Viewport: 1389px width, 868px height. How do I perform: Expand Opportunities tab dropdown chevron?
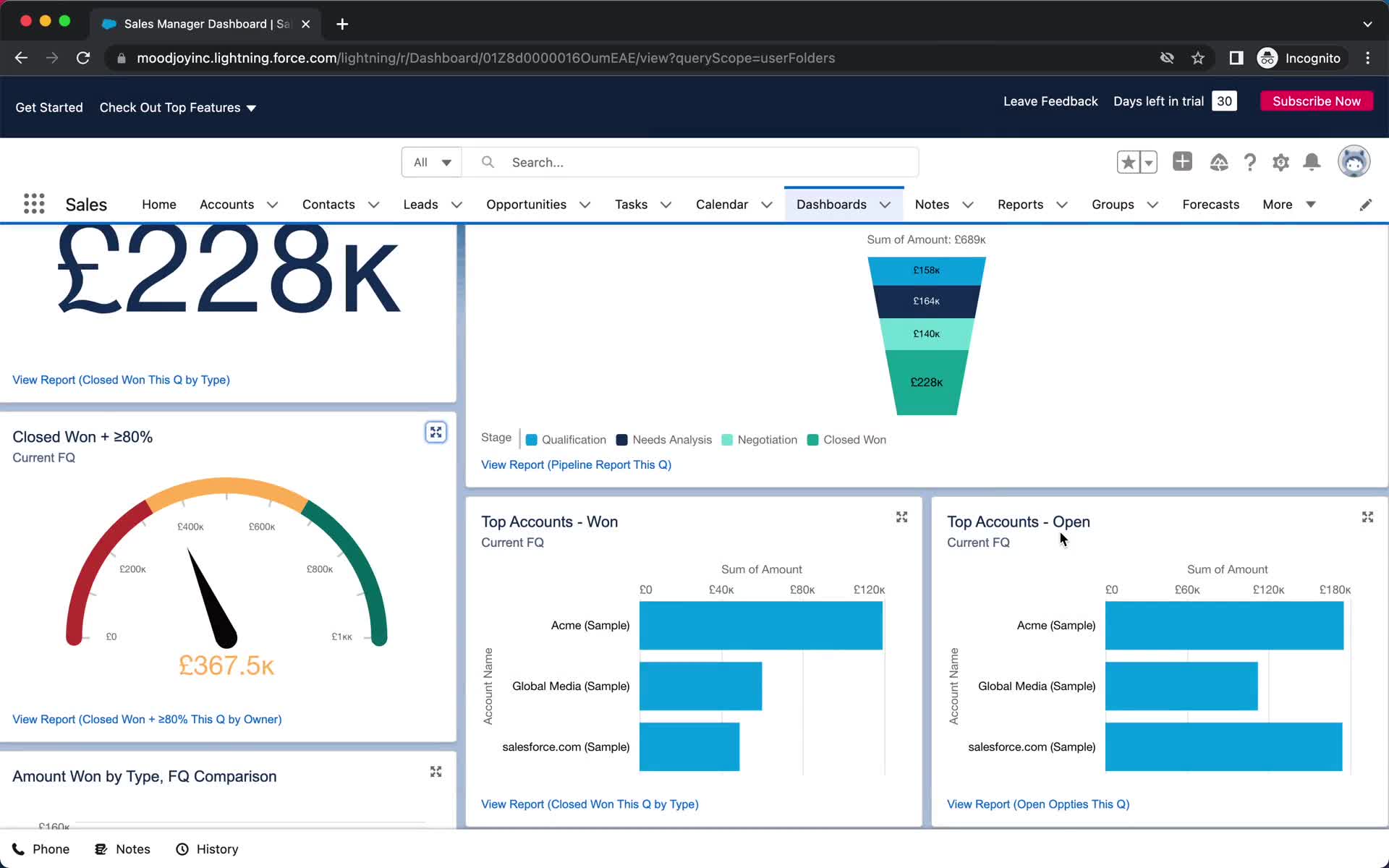[x=585, y=205]
